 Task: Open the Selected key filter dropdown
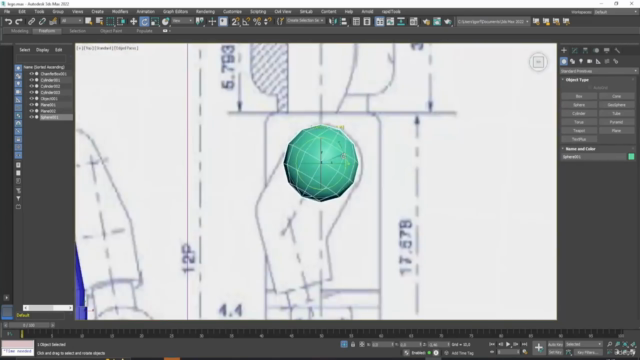(584, 344)
